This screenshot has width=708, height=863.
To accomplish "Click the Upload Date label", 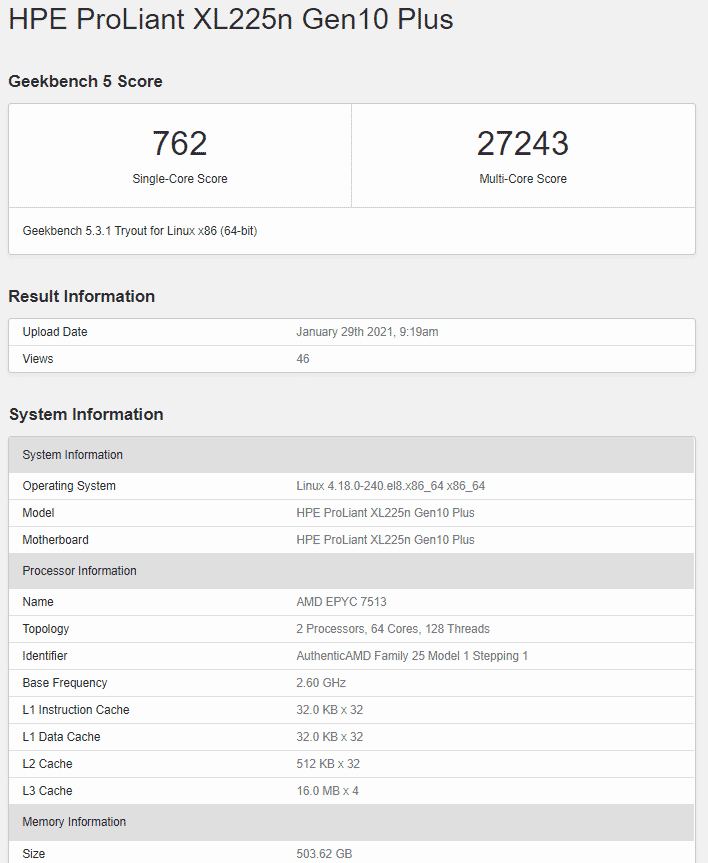I will coord(55,332).
